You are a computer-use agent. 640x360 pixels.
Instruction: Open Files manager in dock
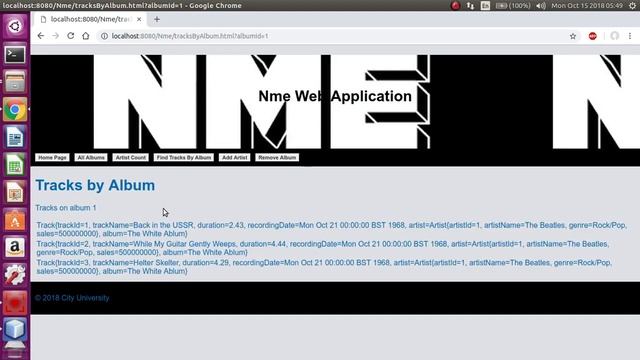pos(15,82)
